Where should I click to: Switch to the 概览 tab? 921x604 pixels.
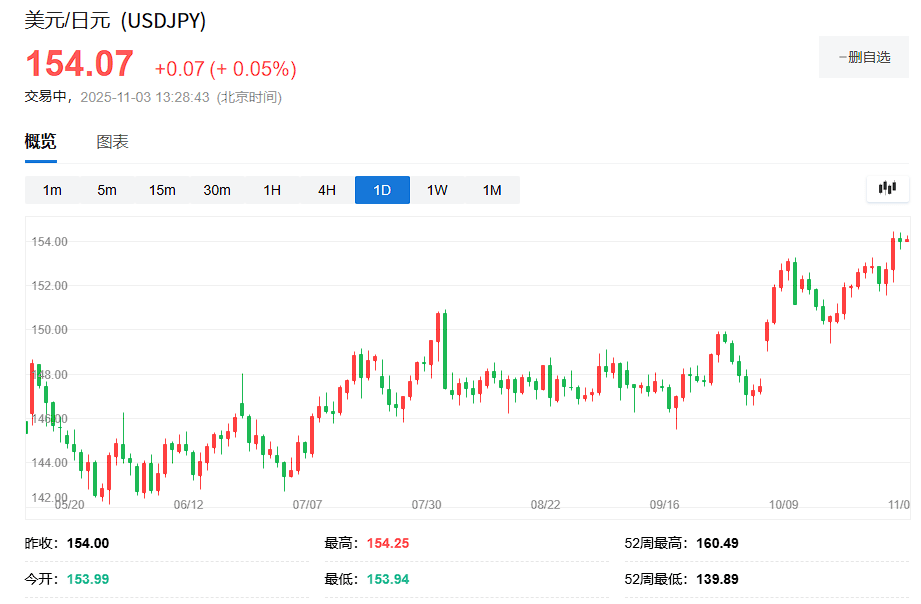41,142
